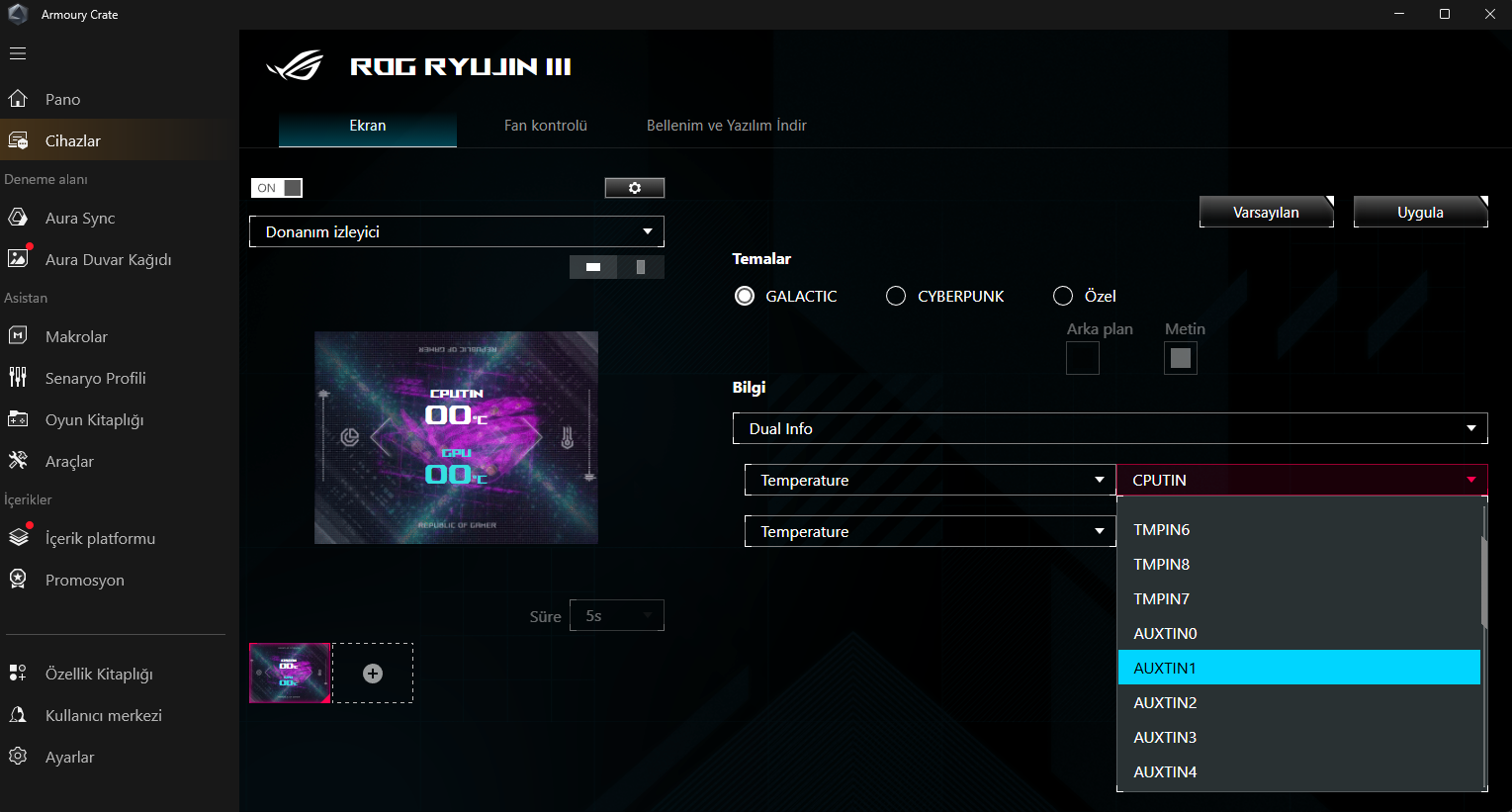Select horizontal screen orientation icon

pos(593,267)
